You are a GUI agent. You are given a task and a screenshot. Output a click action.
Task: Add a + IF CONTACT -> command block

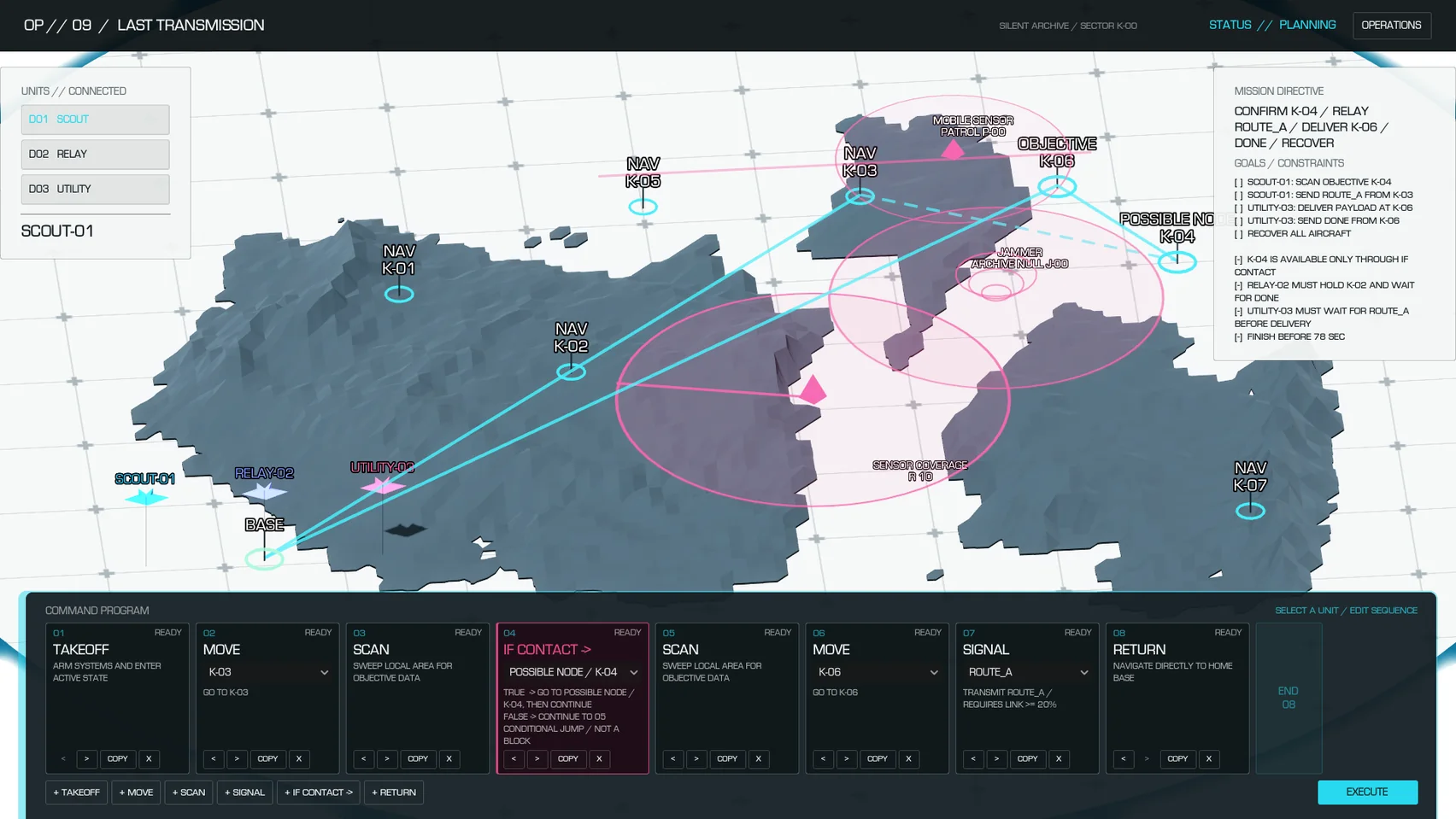click(x=318, y=793)
